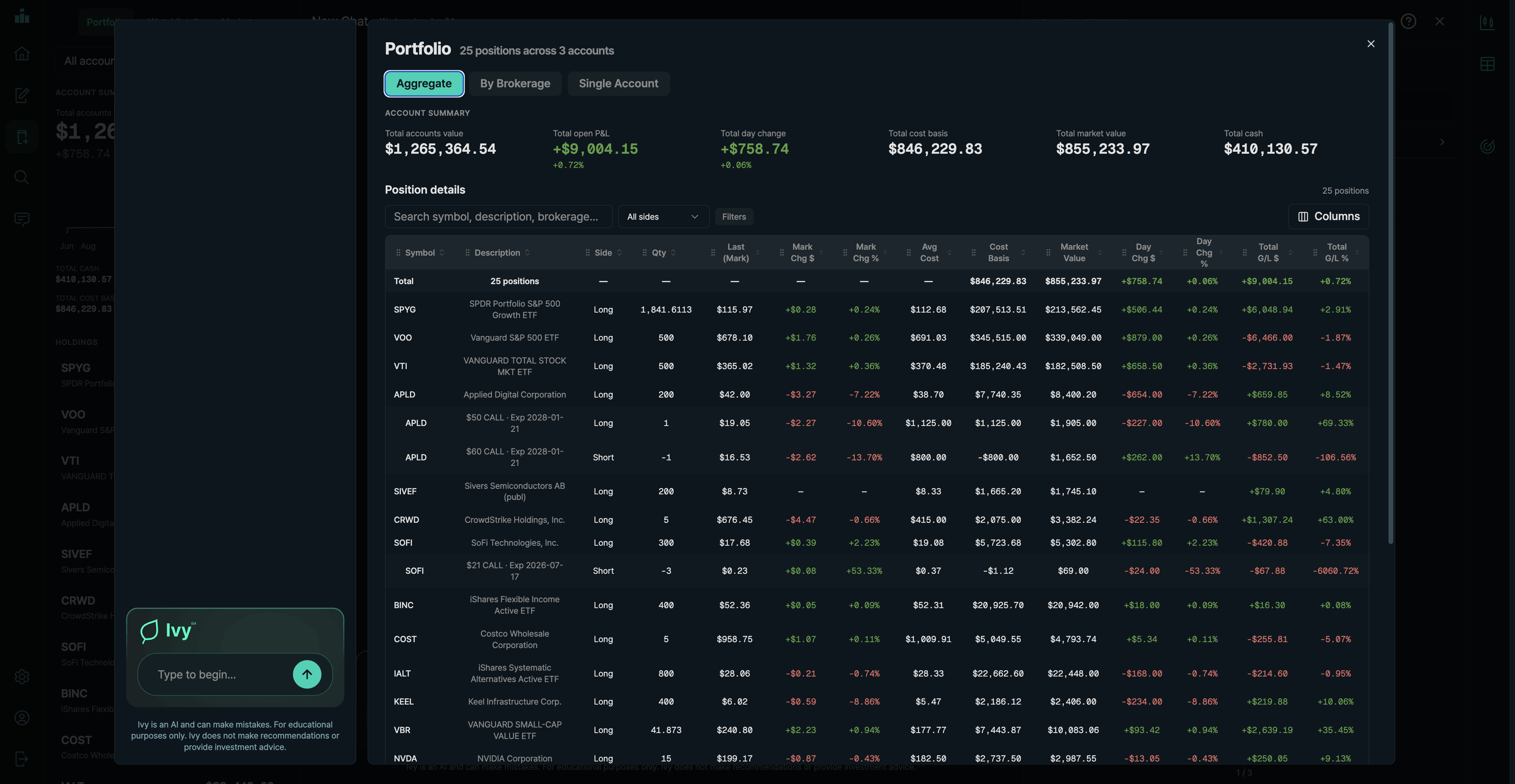The height and width of the screenshot is (784, 1515).
Task: Sort table by Qty column arrows
Action: [x=673, y=253]
